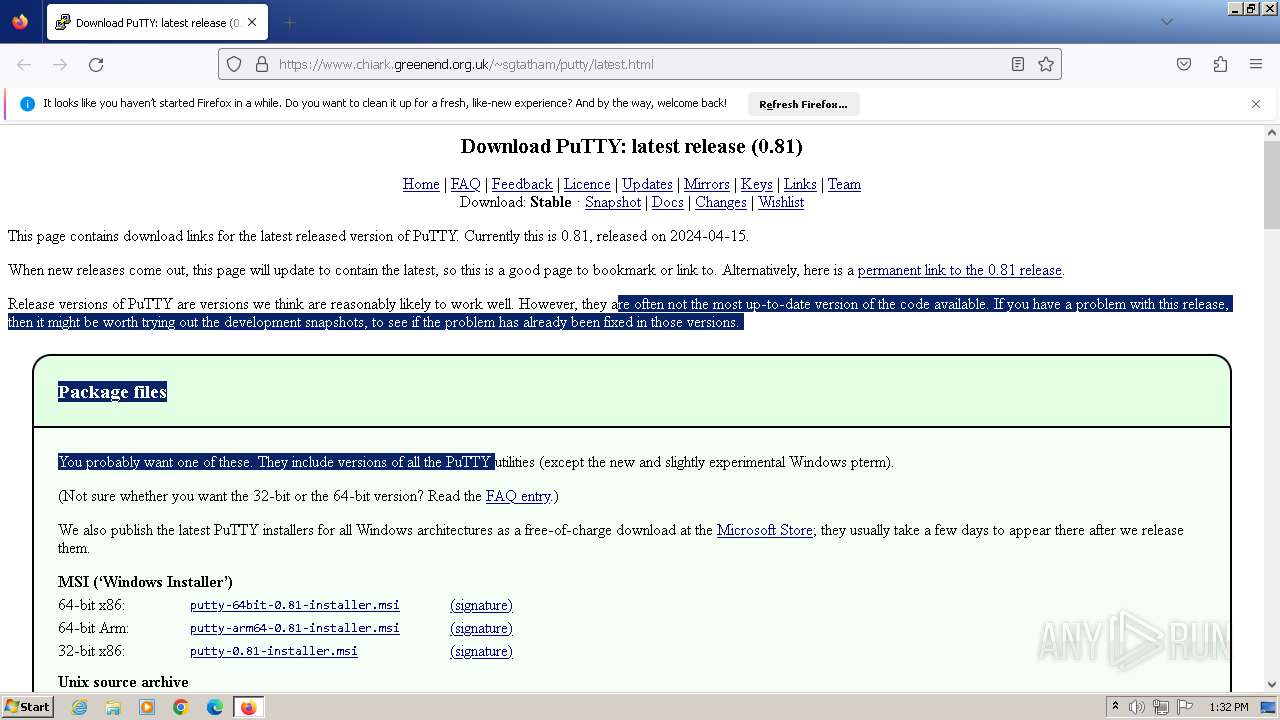Click the page title Download PuTTY: latest release
1280x720 pixels.
pyautogui.click(x=631, y=146)
